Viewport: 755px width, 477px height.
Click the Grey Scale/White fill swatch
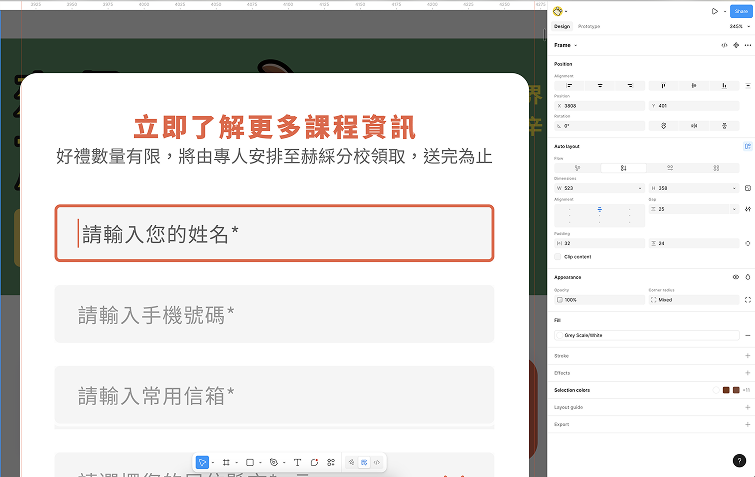click(x=559, y=335)
